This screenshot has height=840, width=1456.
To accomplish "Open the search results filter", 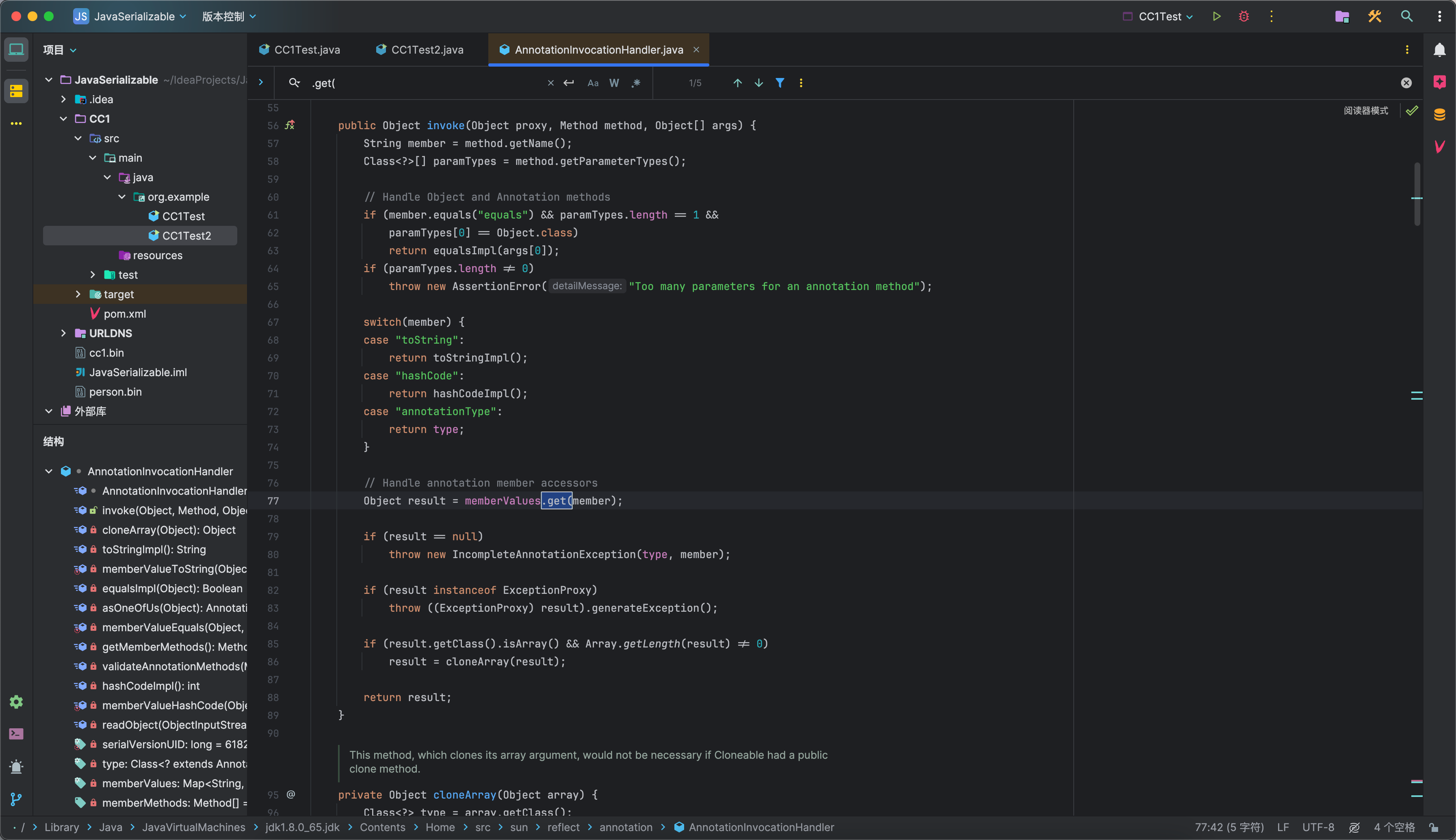I will pos(780,83).
